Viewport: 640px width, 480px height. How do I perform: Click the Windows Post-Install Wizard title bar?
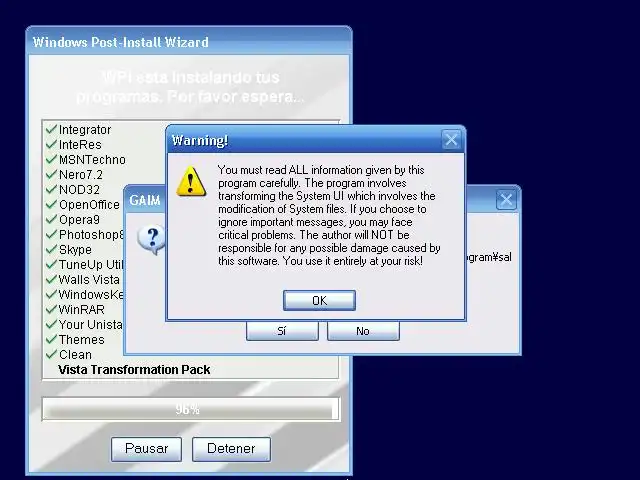[x=189, y=42]
